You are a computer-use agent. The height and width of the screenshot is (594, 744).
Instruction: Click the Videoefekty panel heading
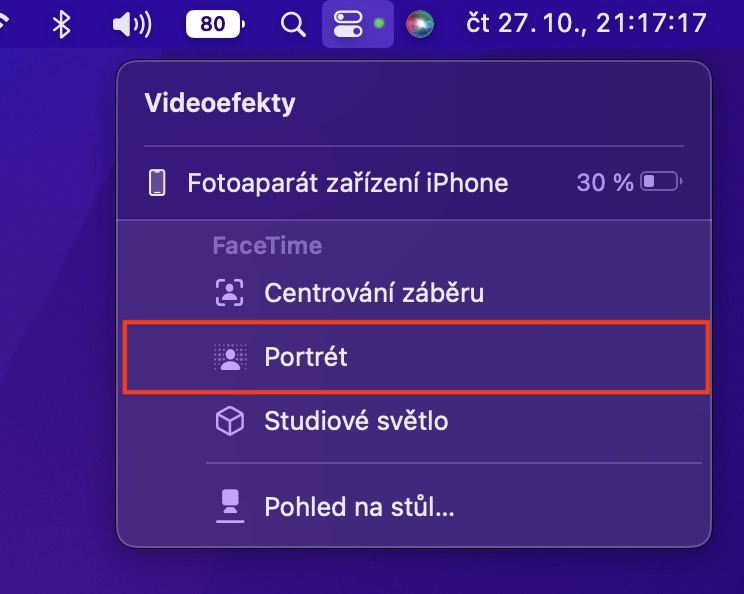click(219, 103)
